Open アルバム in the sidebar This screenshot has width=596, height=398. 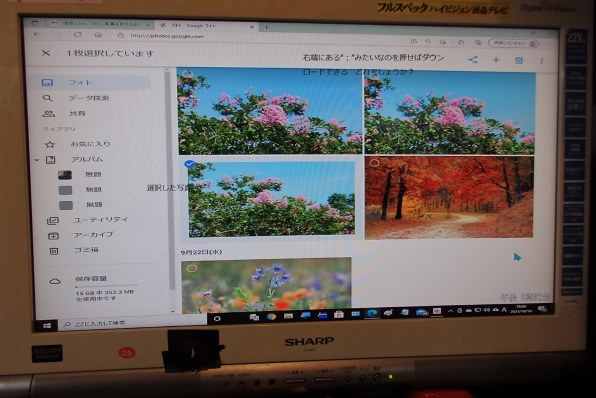tap(87, 159)
